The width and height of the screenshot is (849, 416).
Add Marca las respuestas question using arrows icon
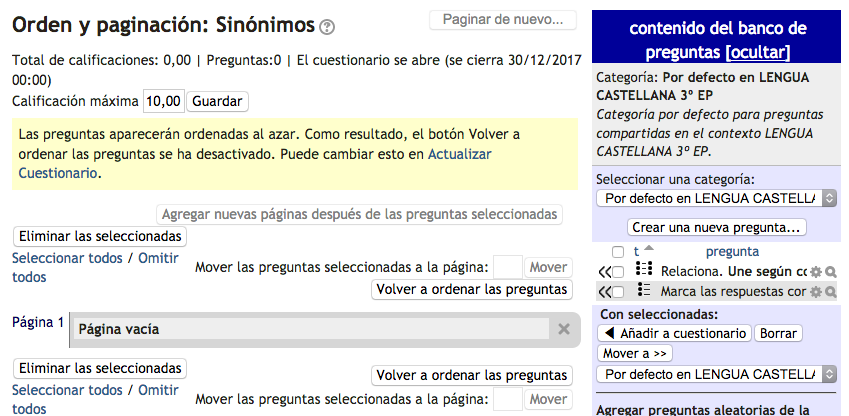pos(603,291)
